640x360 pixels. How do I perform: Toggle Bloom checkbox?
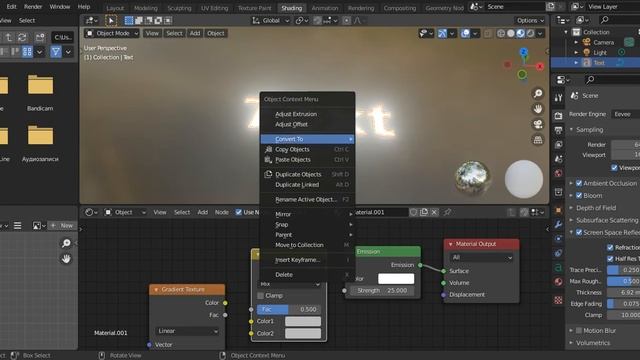click(579, 196)
